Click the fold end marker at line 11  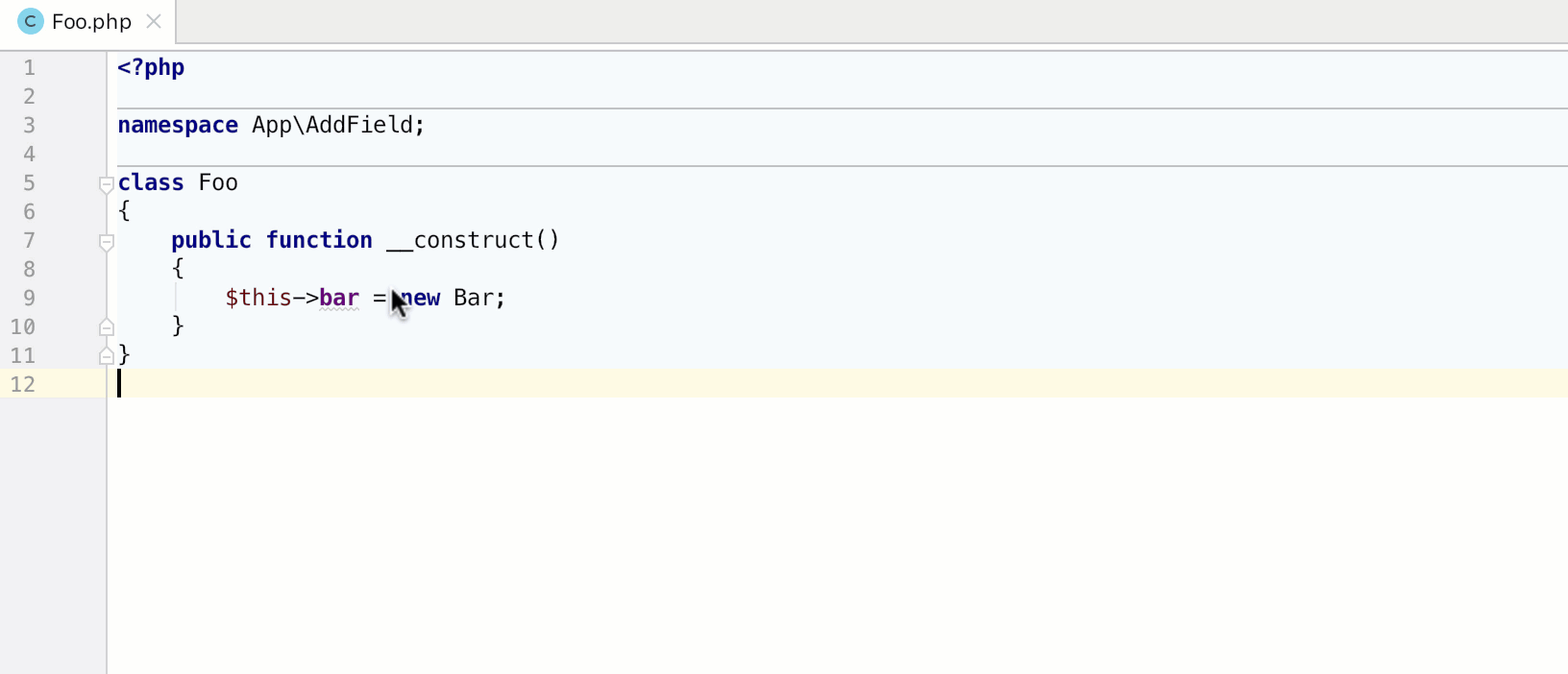click(107, 355)
